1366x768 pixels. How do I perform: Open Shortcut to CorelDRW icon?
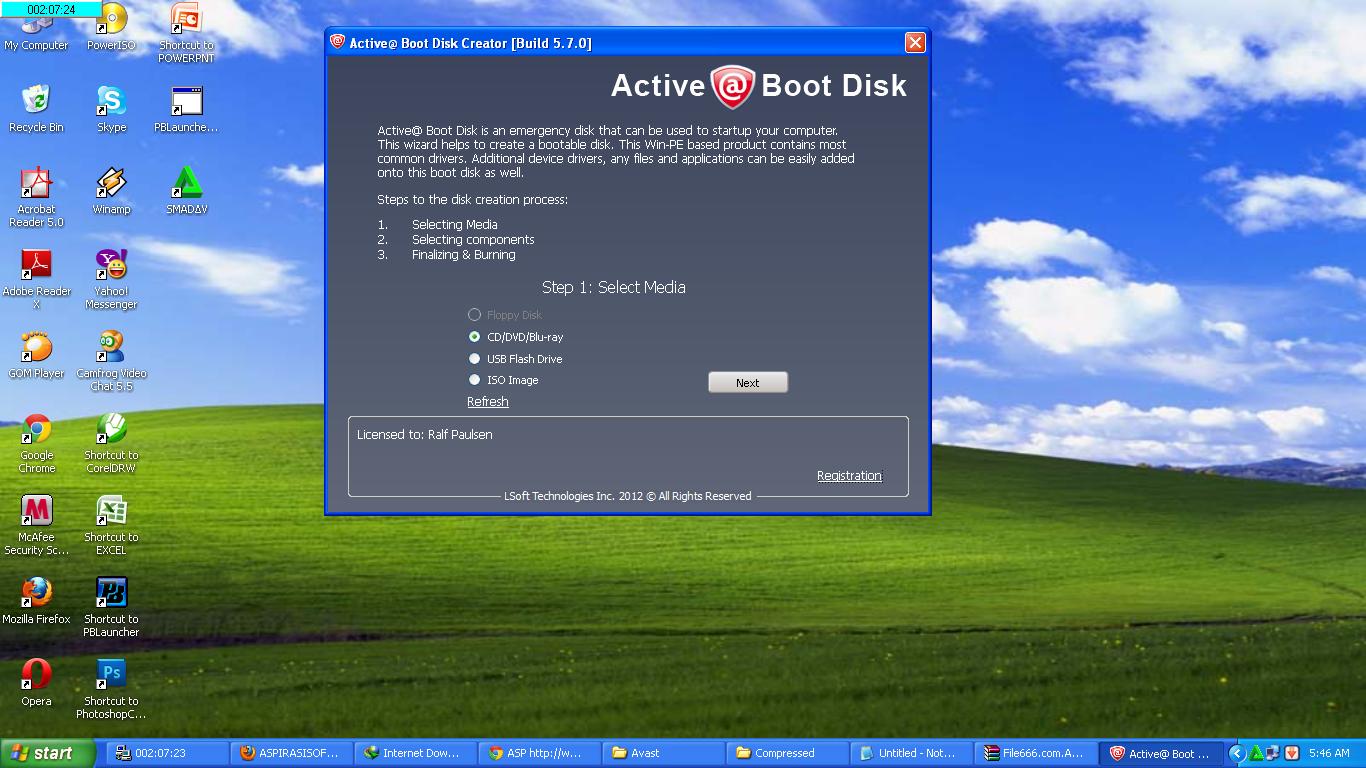tap(111, 443)
